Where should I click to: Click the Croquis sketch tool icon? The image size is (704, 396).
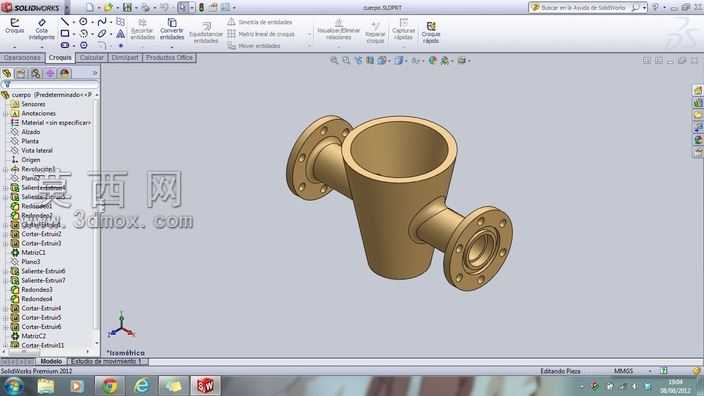point(14,22)
